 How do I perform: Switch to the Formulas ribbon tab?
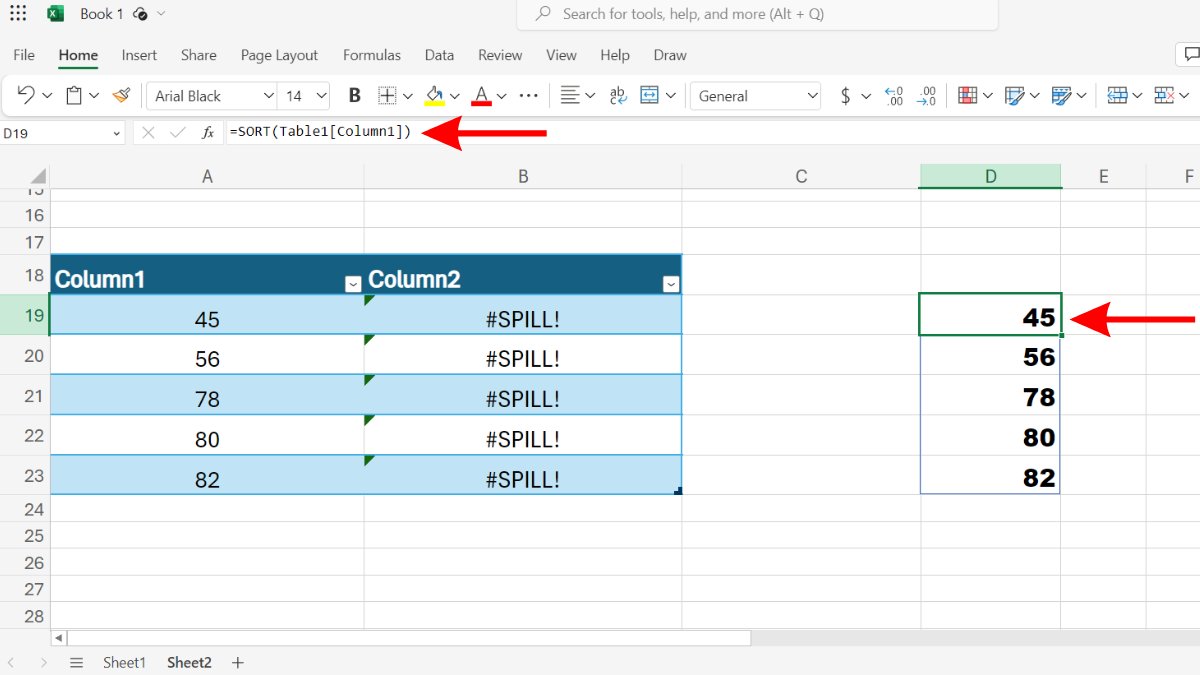coord(371,55)
